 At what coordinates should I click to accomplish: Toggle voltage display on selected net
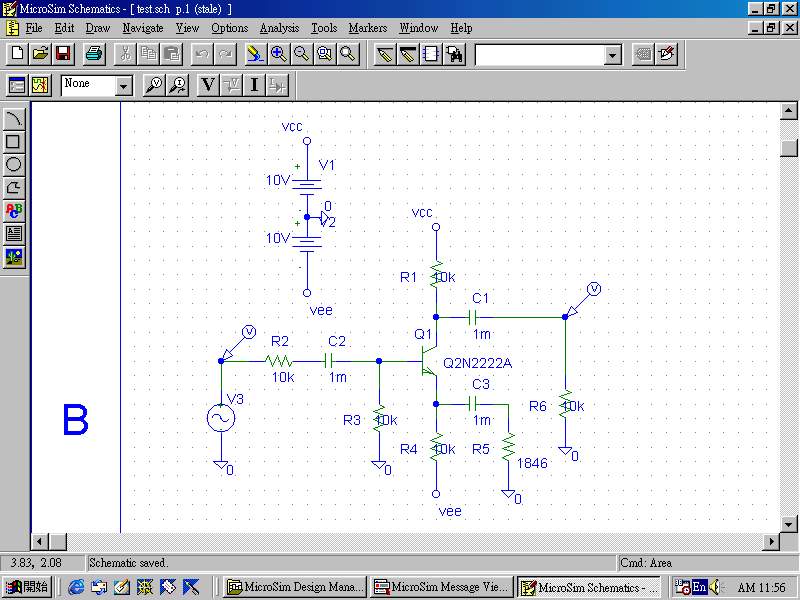pos(231,85)
